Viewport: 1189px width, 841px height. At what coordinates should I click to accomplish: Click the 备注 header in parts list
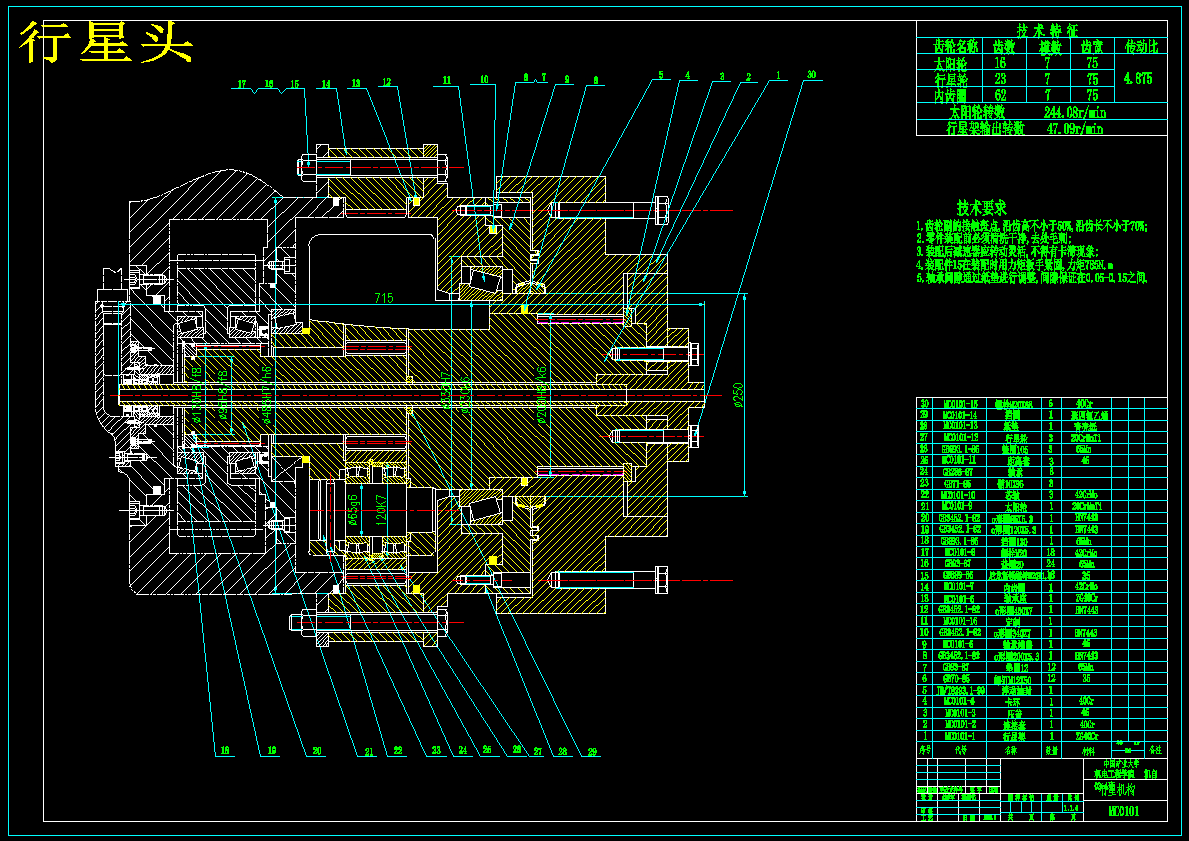point(1155,749)
